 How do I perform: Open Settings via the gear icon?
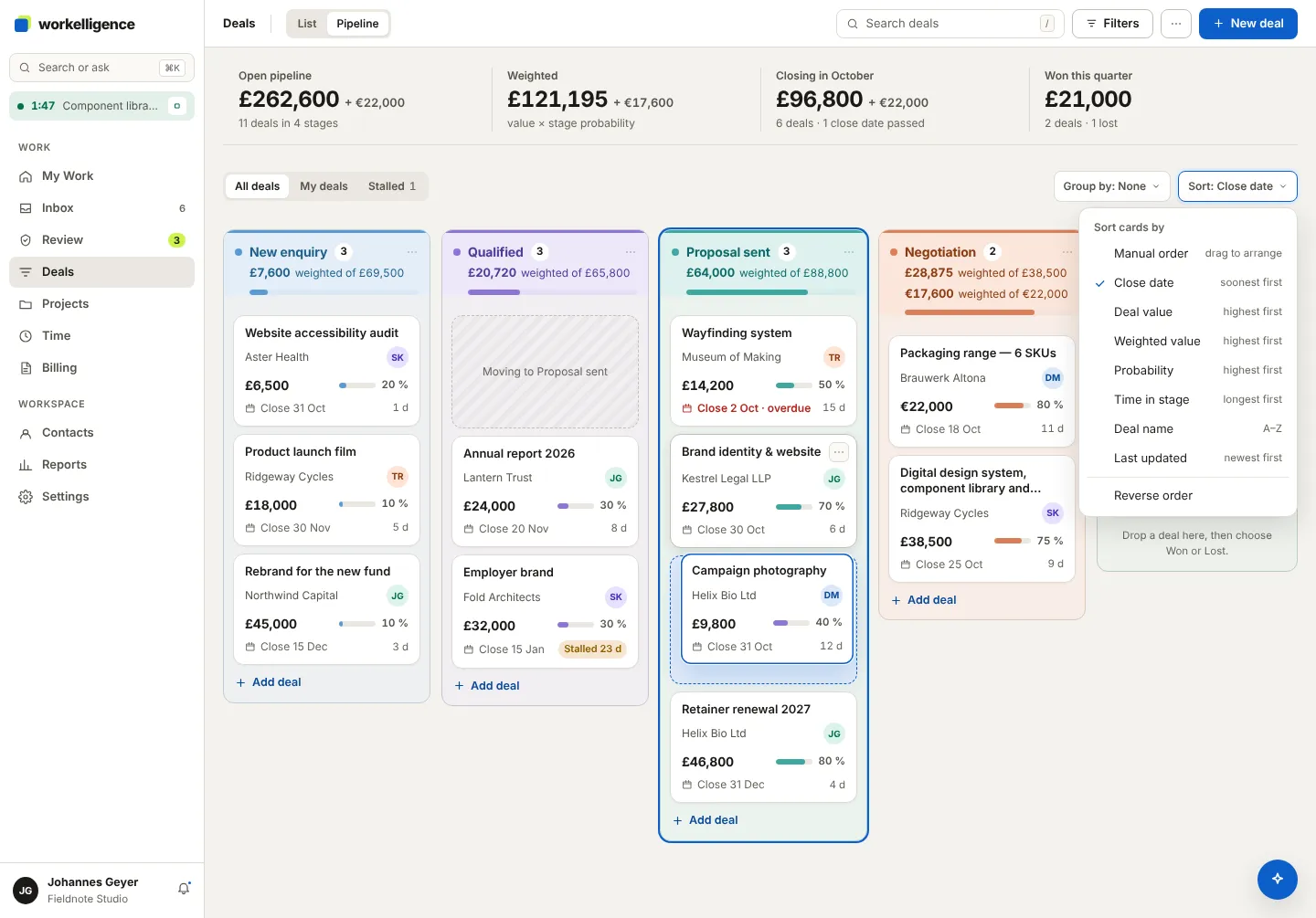26,497
